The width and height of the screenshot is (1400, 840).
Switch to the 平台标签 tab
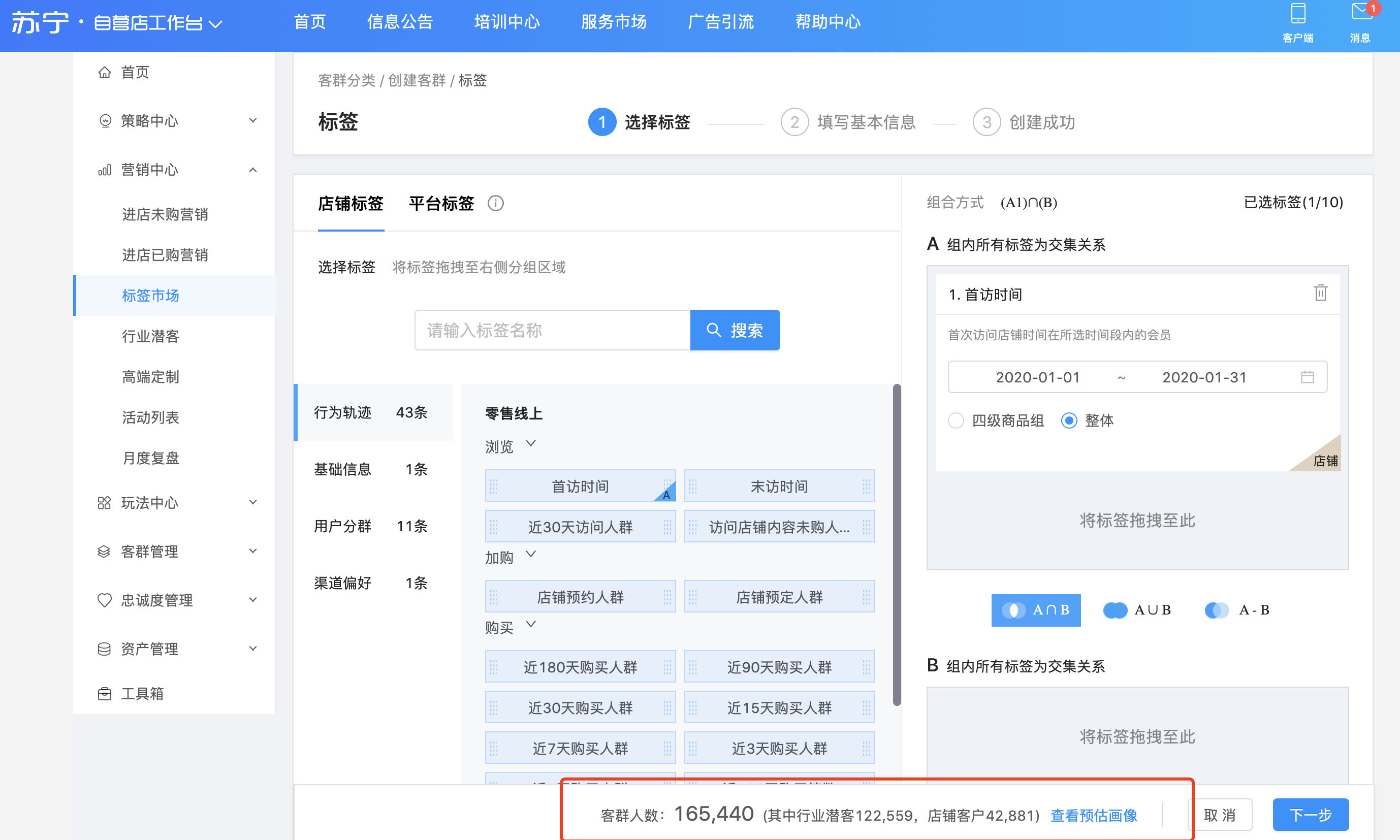click(x=441, y=203)
